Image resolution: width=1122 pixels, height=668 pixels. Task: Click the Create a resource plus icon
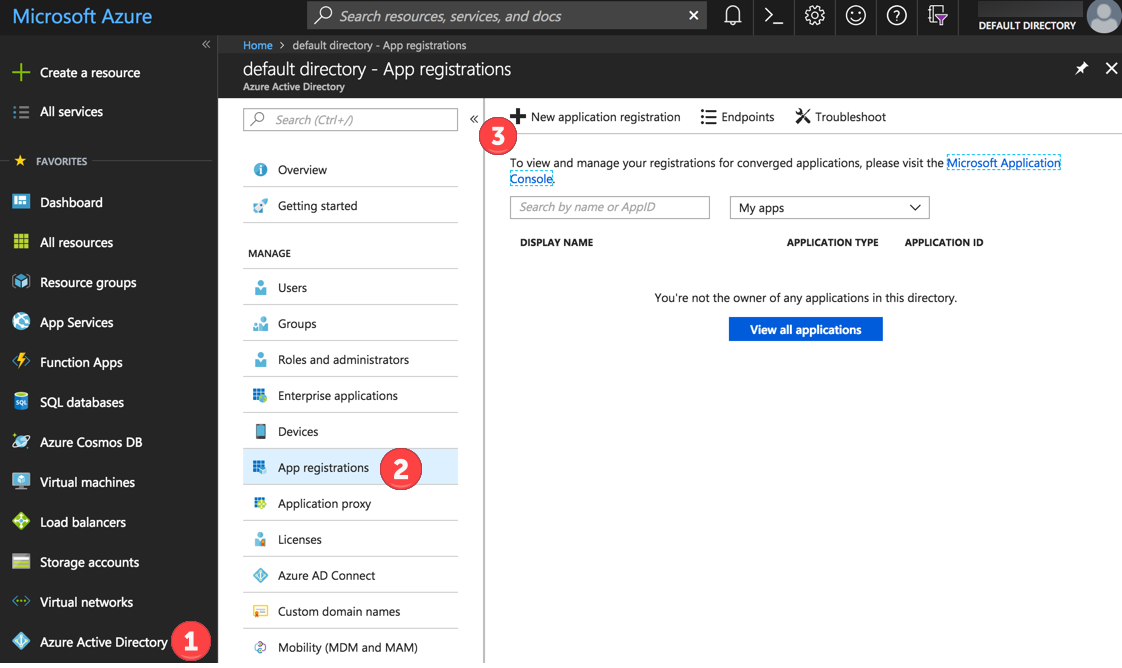coord(23,72)
